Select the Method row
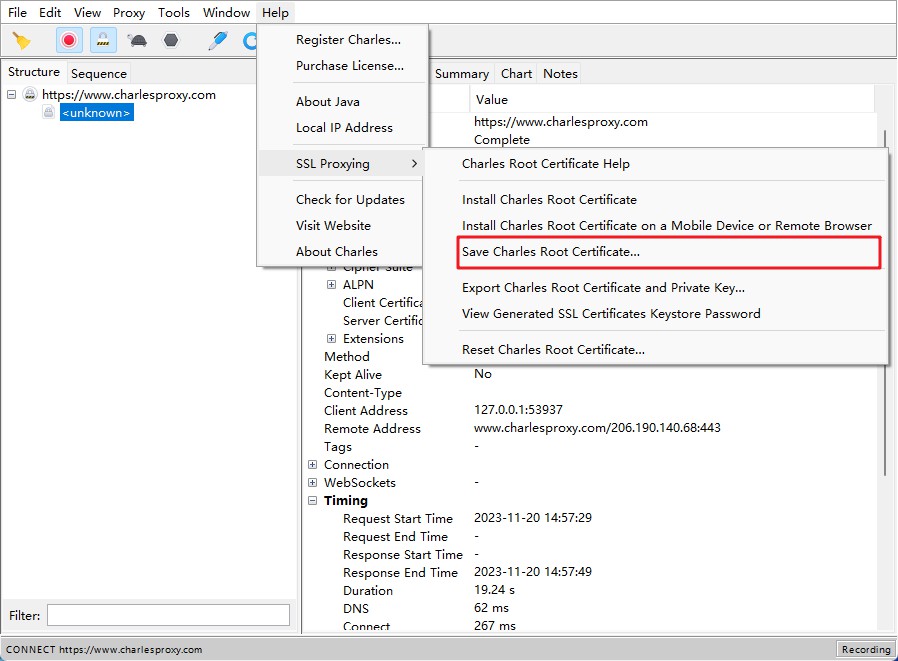This screenshot has height=661, width=898. click(x=346, y=356)
